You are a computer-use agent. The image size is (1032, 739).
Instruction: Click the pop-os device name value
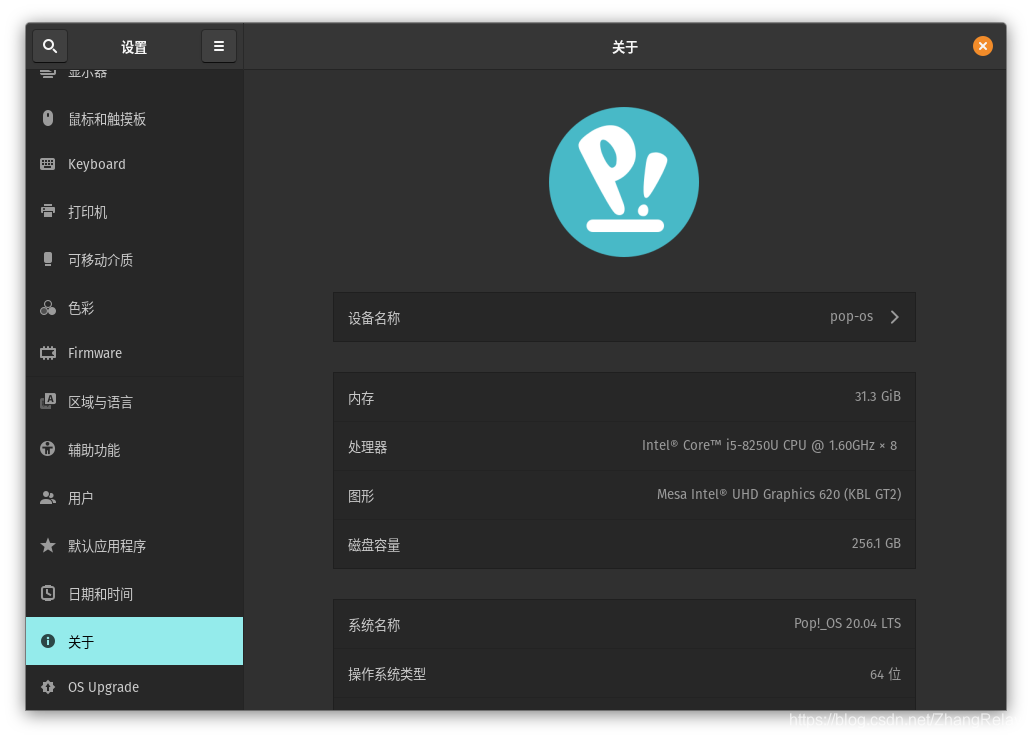[x=852, y=317]
